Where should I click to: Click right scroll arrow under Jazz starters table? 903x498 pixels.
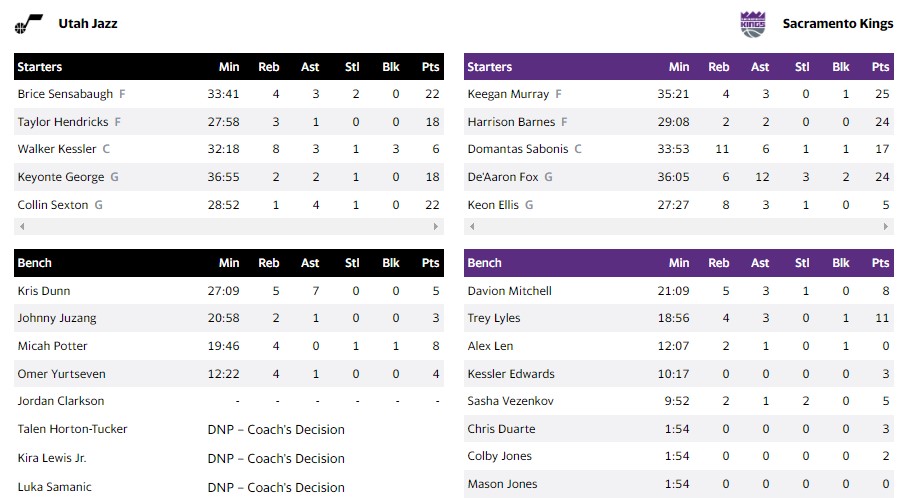(436, 227)
